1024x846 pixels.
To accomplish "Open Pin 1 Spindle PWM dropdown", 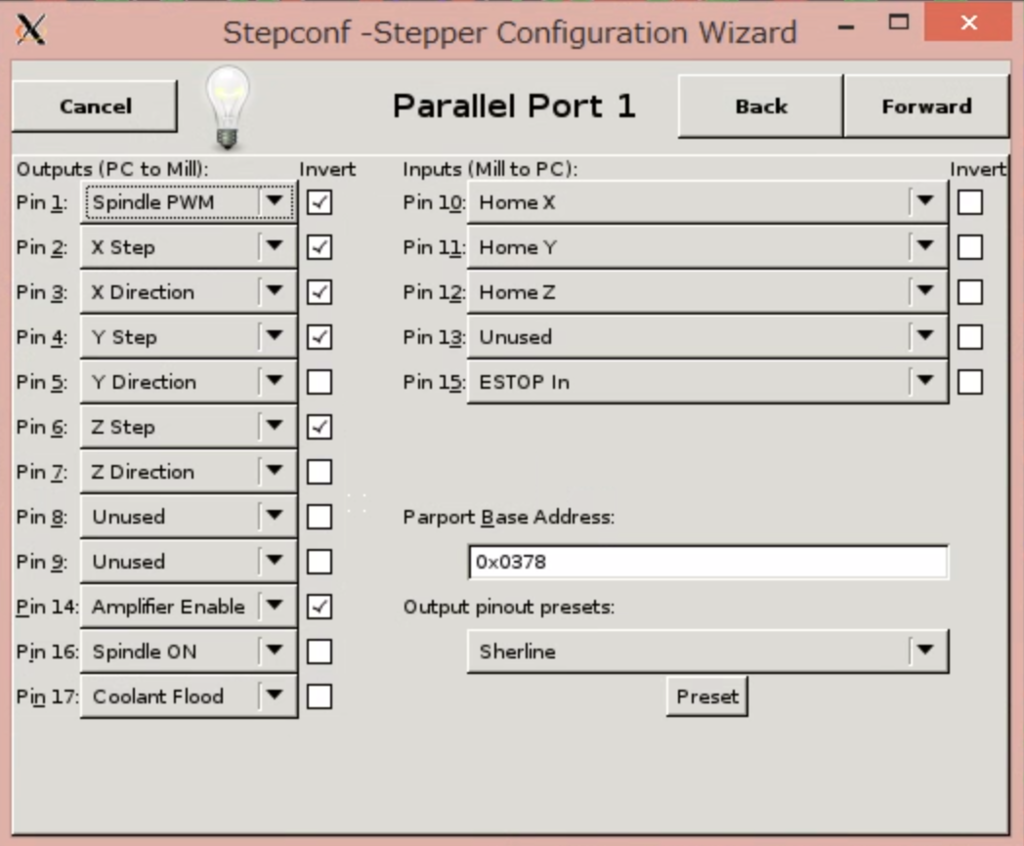I will (x=189, y=203).
